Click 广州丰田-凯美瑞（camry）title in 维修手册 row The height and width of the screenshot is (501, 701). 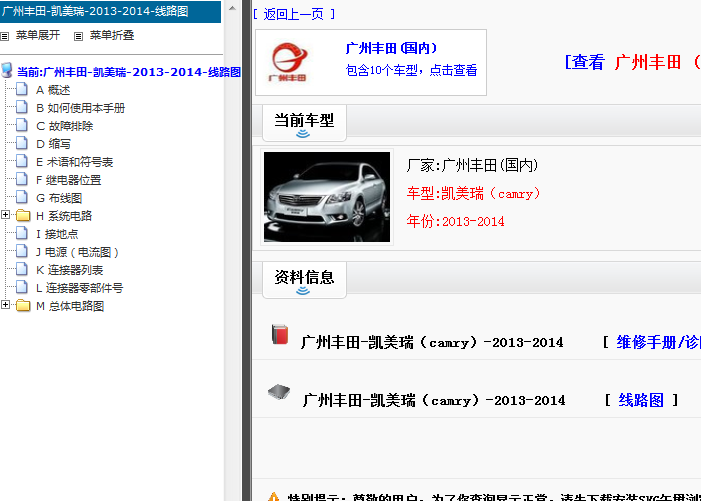tap(432, 342)
